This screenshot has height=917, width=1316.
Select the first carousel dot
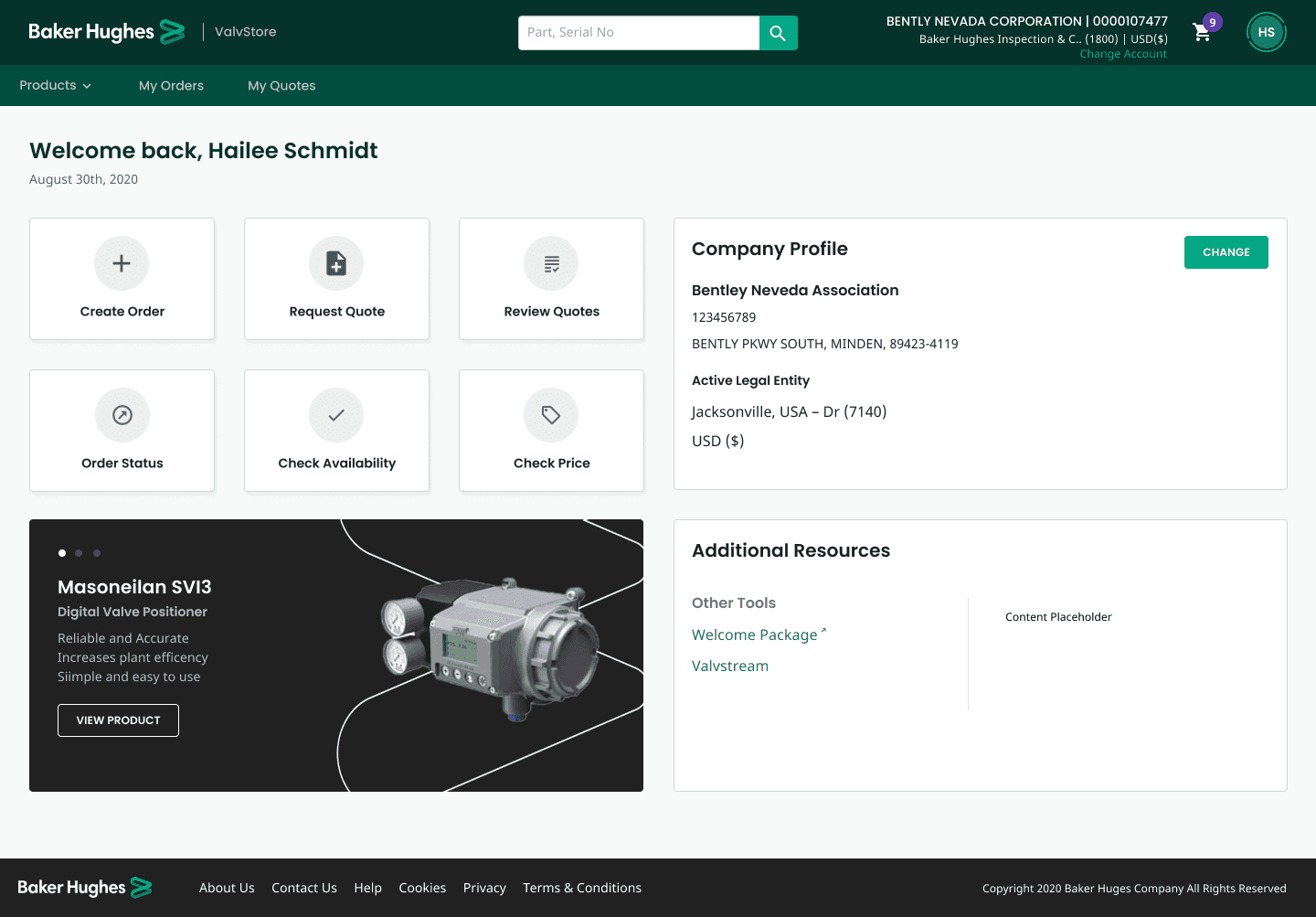[62, 553]
